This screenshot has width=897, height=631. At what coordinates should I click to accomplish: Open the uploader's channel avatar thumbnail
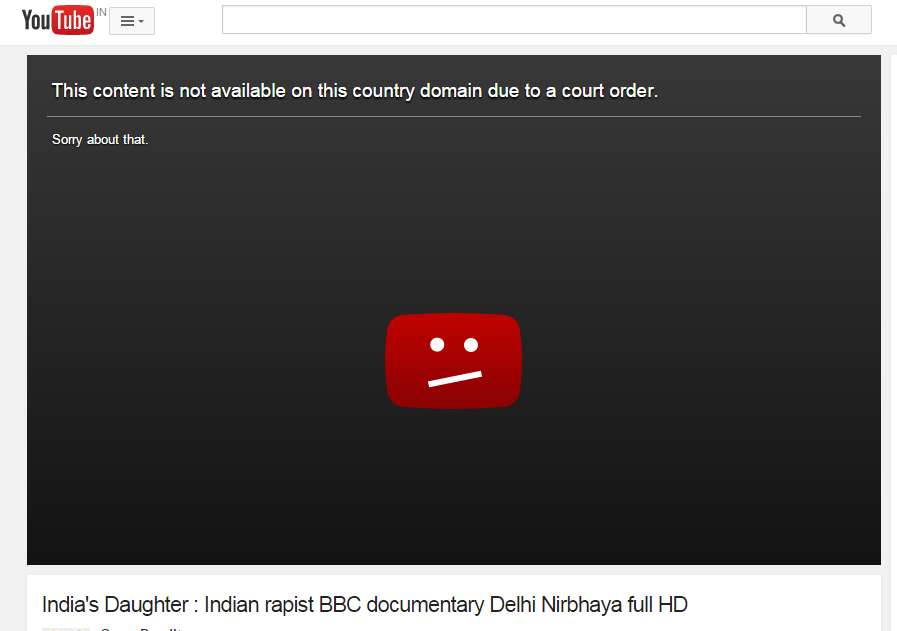[x=66, y=629]
